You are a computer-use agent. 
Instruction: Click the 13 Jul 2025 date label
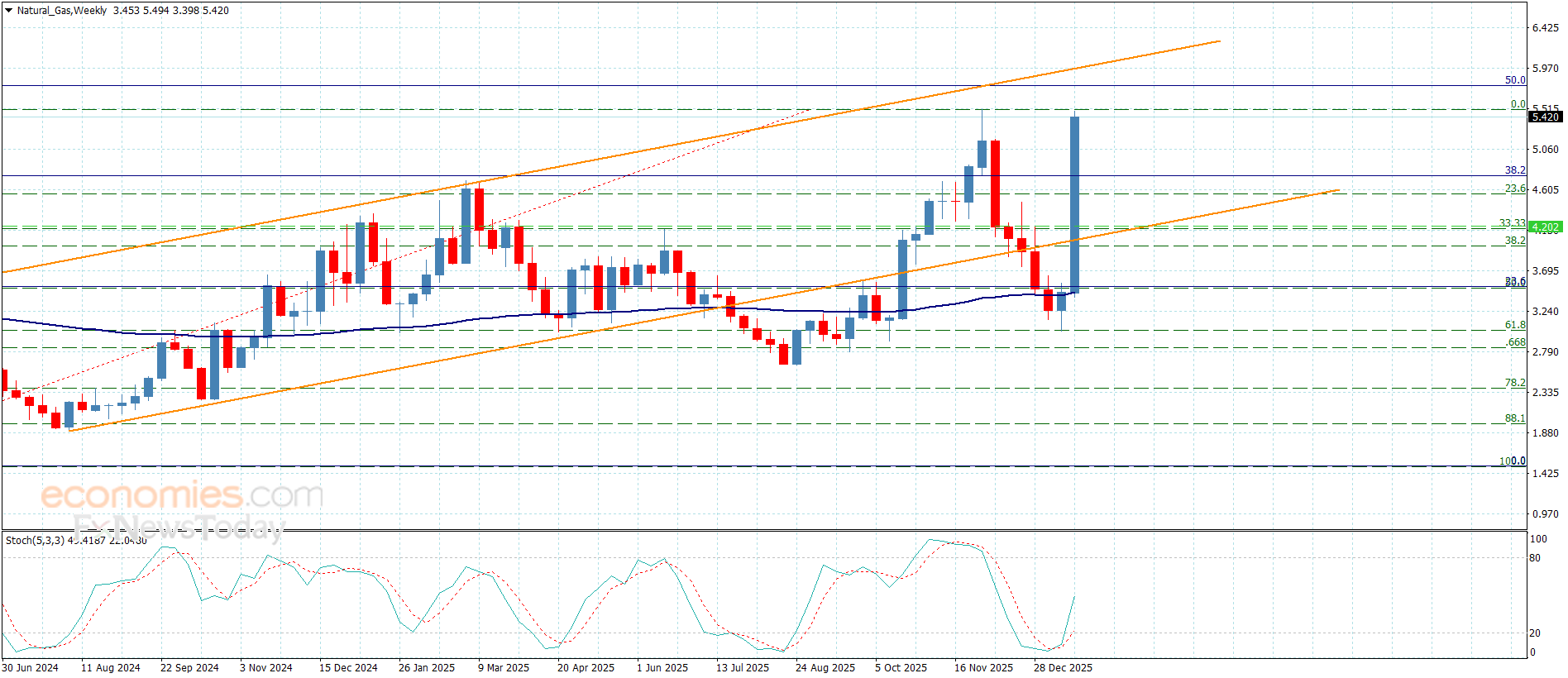tap(743, 668)
